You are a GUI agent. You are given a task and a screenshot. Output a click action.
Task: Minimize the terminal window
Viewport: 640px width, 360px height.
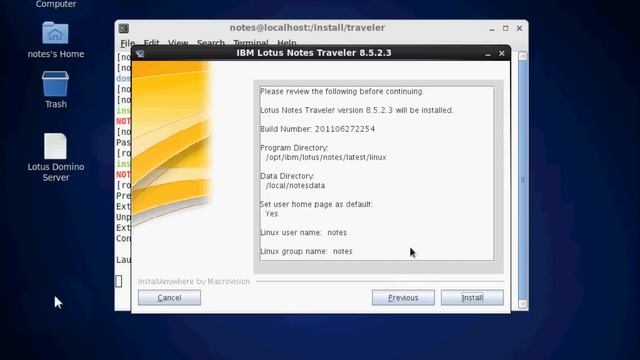click(492, 28)
